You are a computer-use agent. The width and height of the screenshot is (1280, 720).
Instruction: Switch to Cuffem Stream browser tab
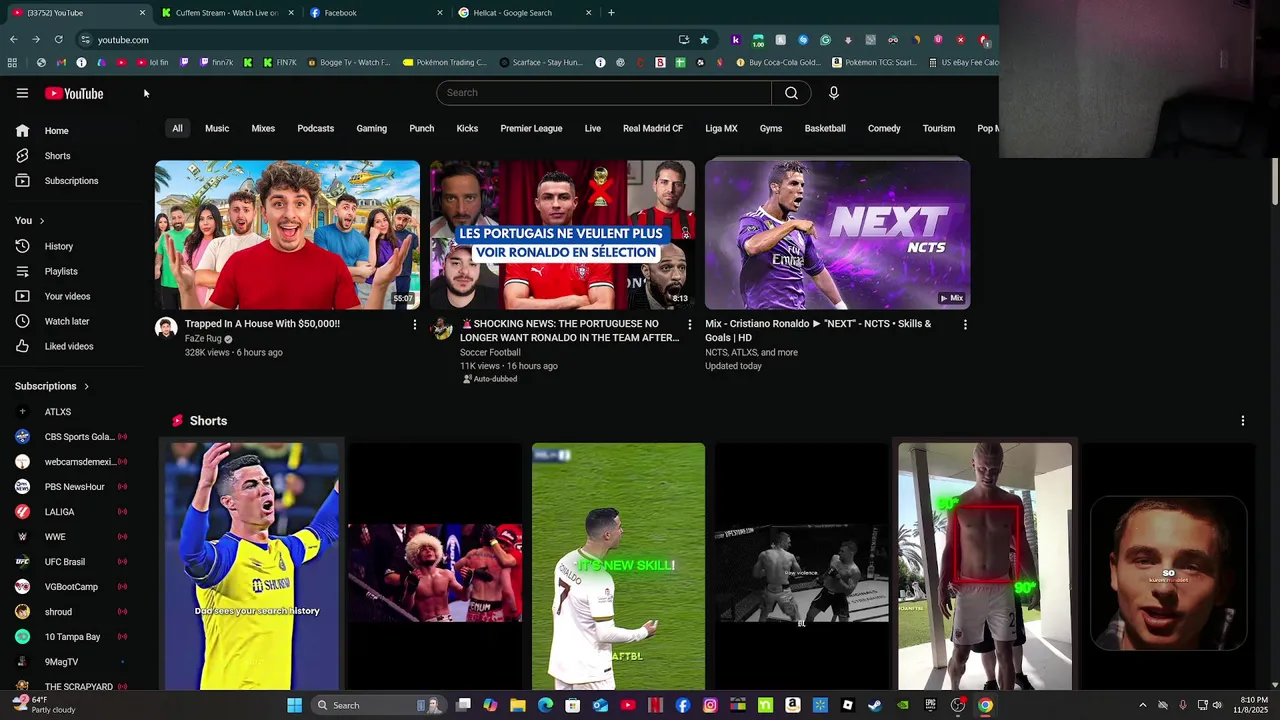point(227,13)
